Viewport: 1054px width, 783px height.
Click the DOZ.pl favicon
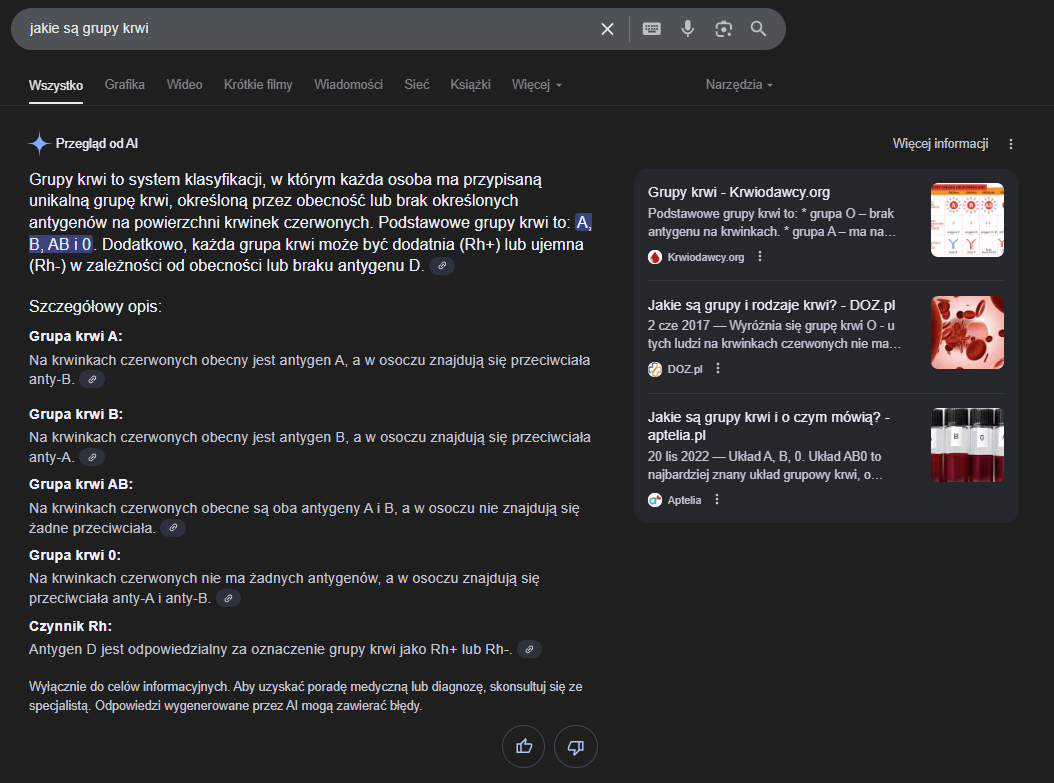[655, 369]
